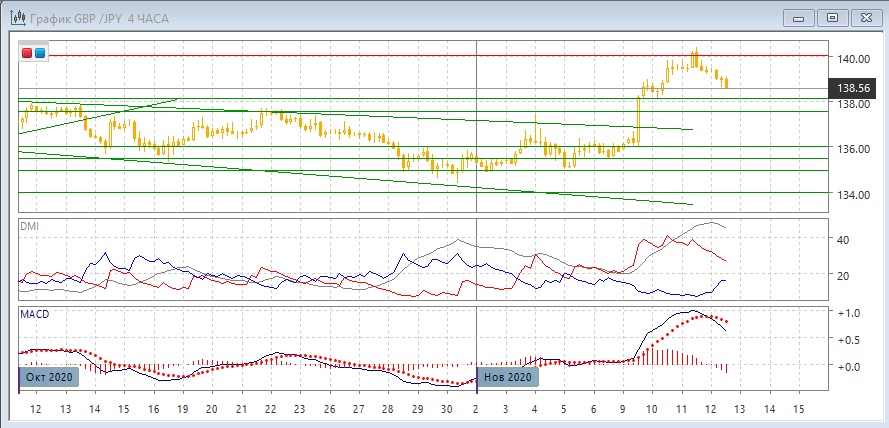
Task: Click the candlestick chart icon in title bar
Action: click(13, 18)
